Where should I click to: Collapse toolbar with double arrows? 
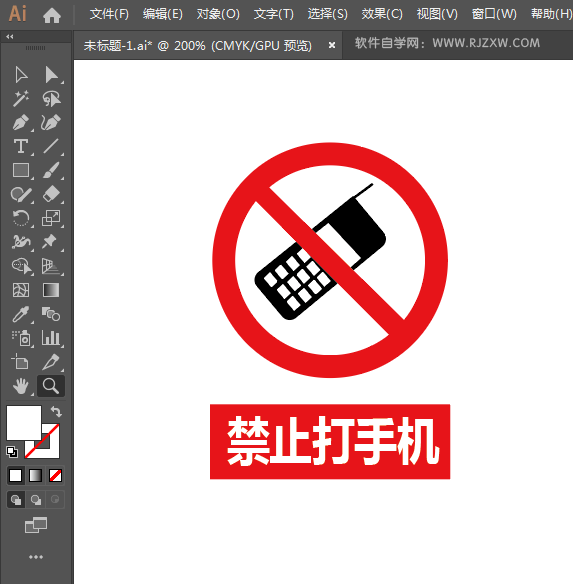coord(10,36)
